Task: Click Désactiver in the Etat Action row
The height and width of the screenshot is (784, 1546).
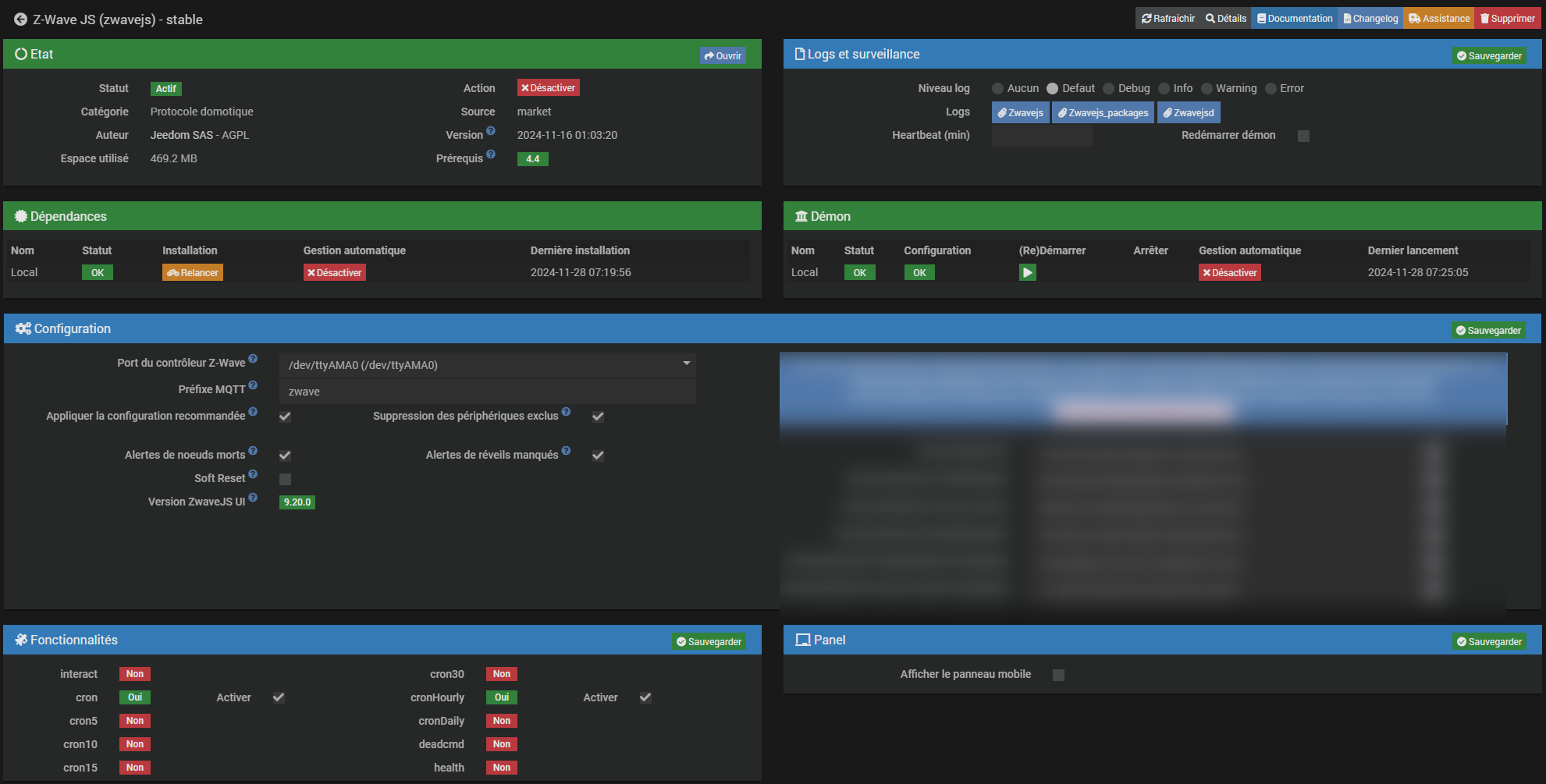Action: [548, 88]
